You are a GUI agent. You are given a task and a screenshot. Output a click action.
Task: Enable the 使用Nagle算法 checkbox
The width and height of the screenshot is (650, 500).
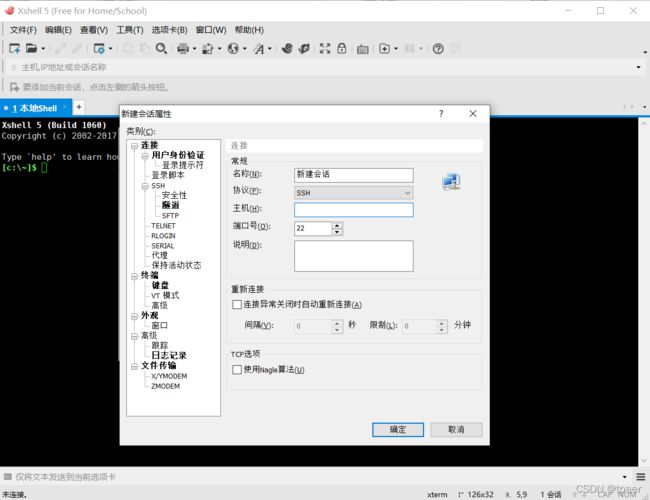click(237, 369)
